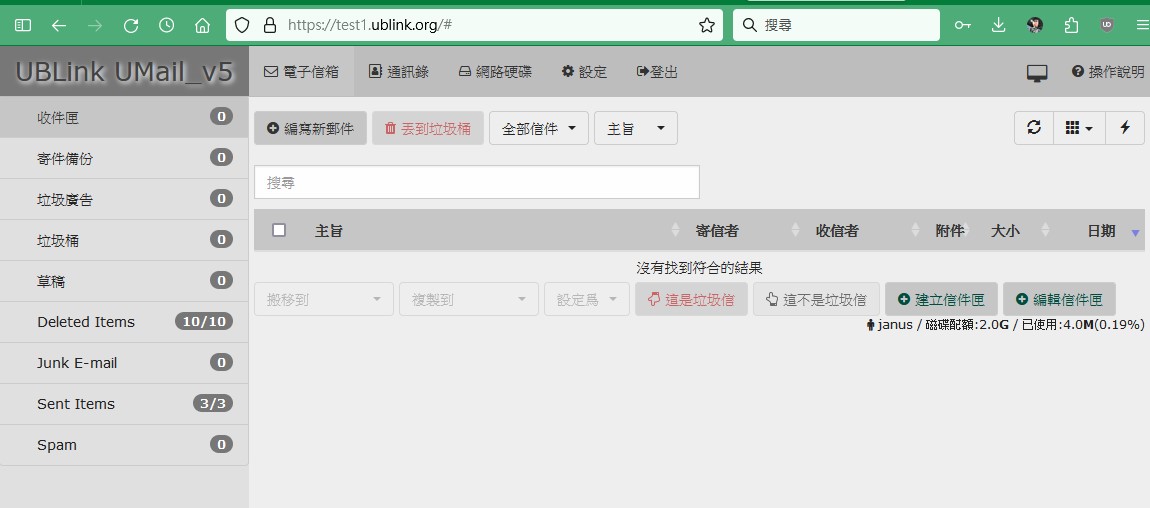Click the 編寫新郵件 compose button
The width and height of the screenshot is (1150, 508).
310,129
